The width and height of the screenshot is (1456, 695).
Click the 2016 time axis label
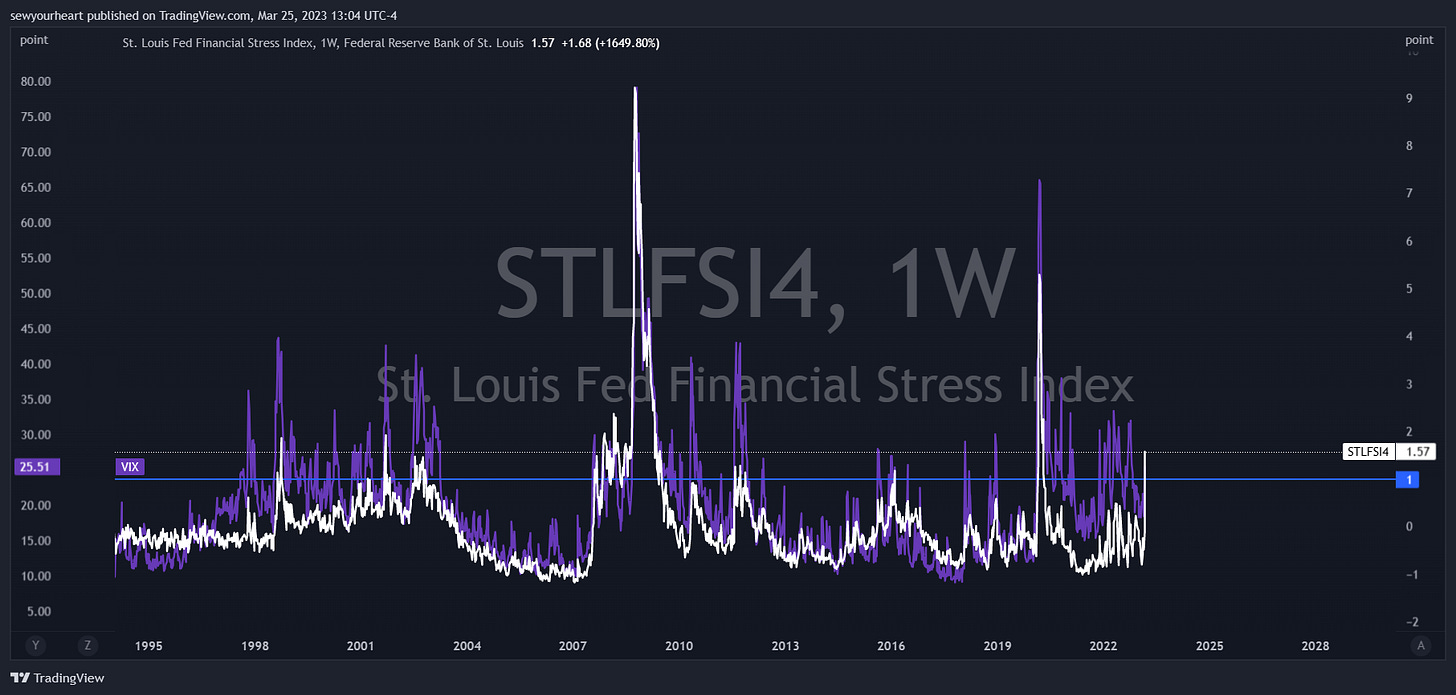[891, 646]
